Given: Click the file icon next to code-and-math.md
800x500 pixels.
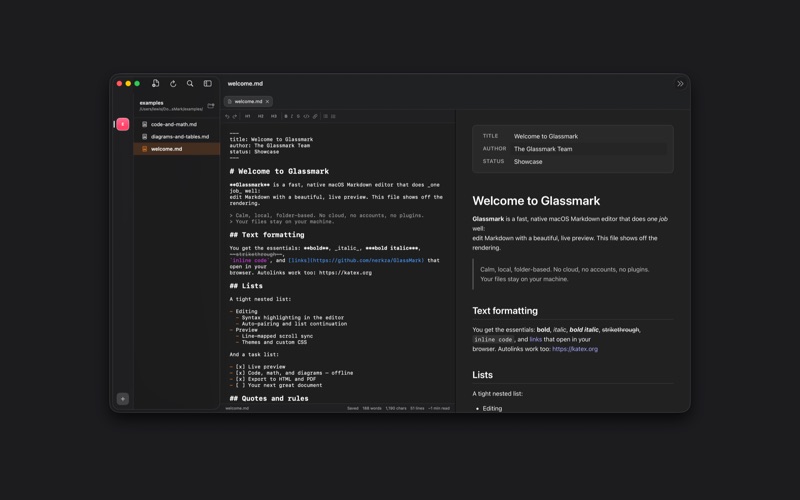Looking at the screenshot, I should pos(144,124).
